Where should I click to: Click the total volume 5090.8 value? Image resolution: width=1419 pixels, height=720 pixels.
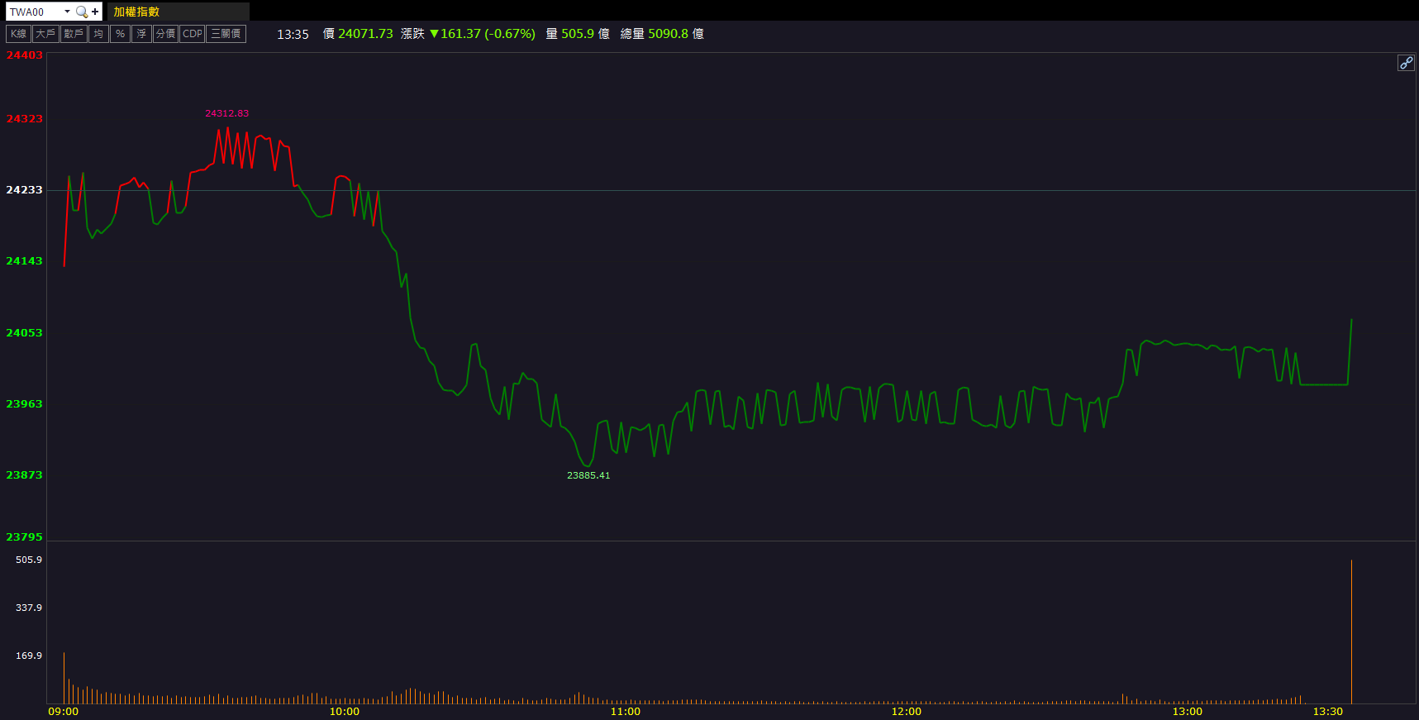(668, 34)
